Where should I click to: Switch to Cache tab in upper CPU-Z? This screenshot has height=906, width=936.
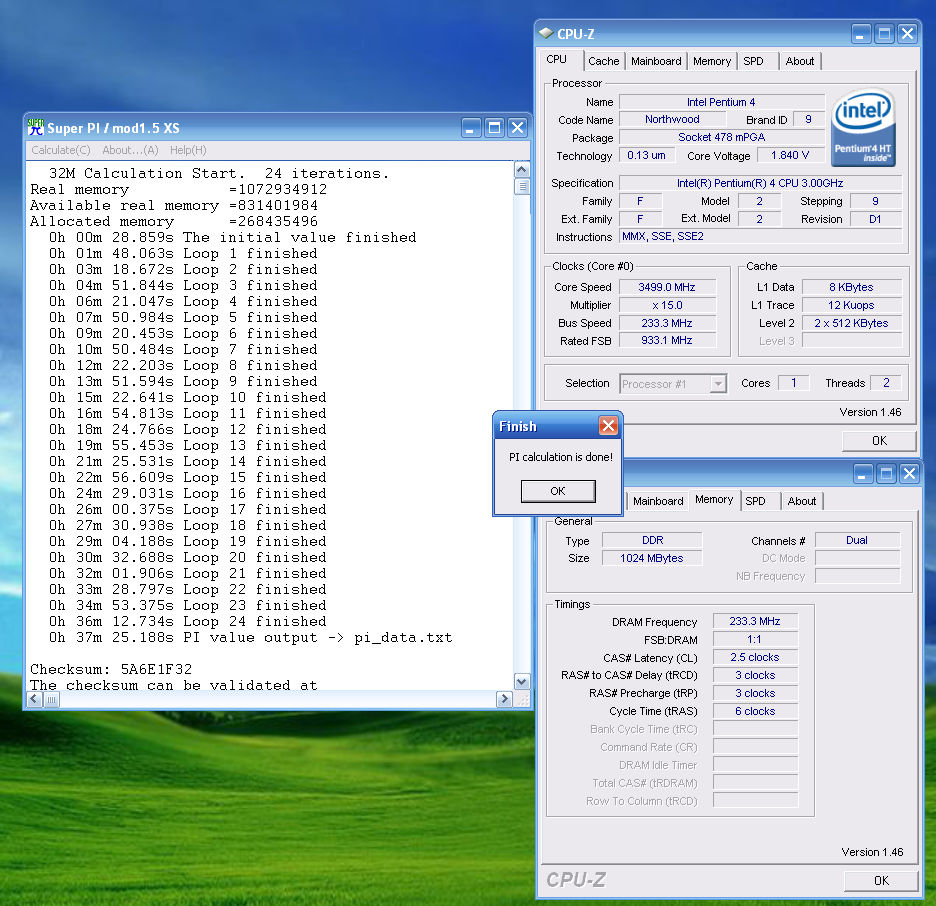click(x=604, y=61)
